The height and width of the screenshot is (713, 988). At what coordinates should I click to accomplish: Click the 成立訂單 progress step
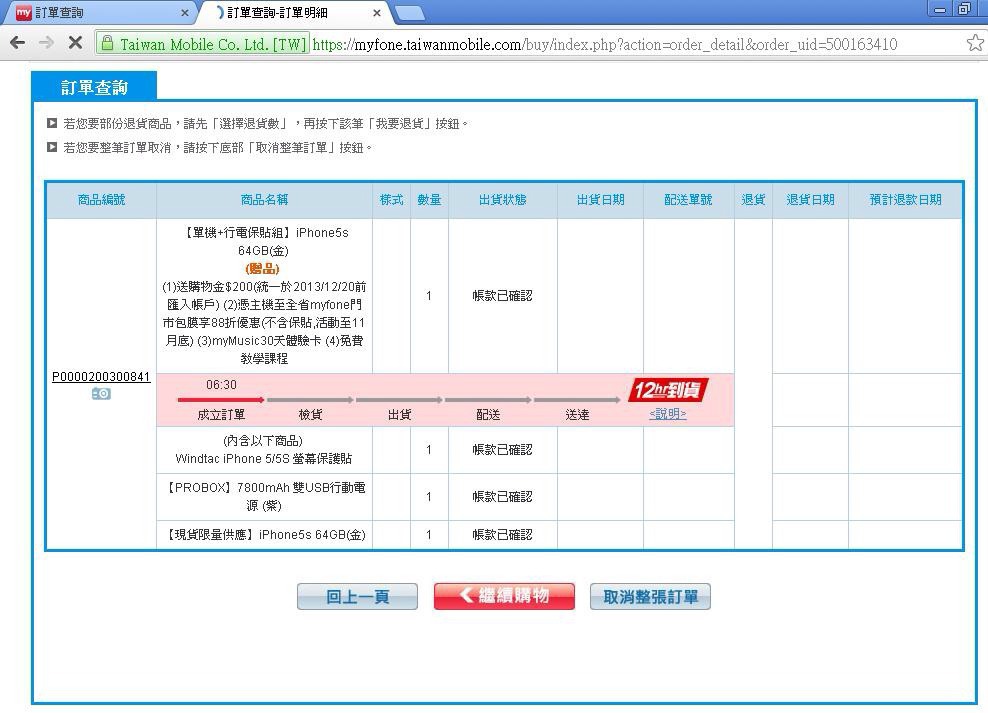[x=221, y=414]
